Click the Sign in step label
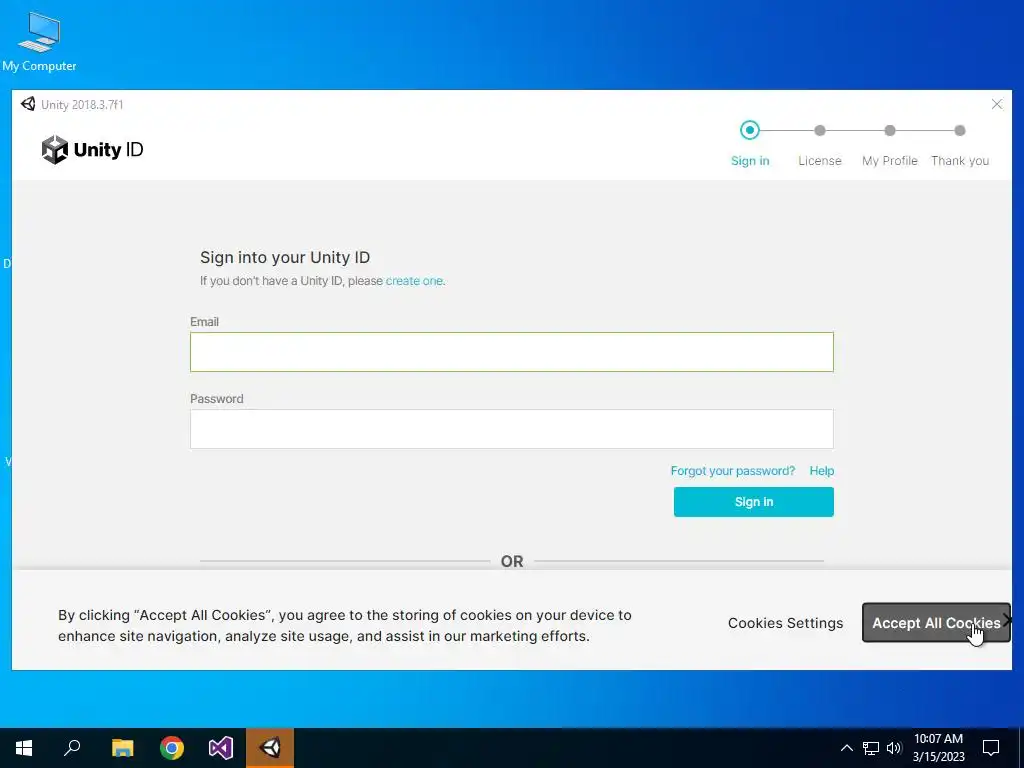The image size is (1024, 768). click(x=750, y=161)
